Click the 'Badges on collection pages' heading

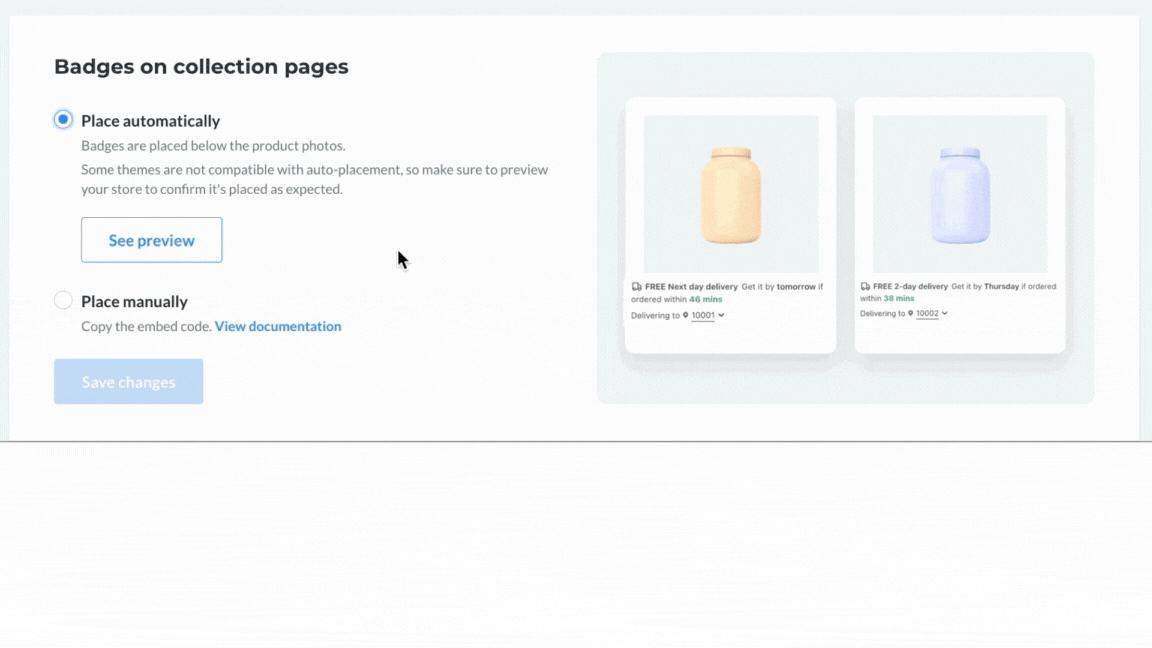(x=201, y=67)
